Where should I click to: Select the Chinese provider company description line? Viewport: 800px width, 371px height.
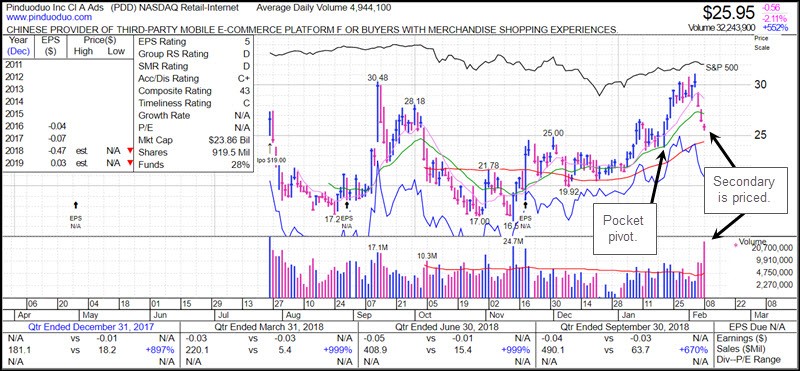312,30
